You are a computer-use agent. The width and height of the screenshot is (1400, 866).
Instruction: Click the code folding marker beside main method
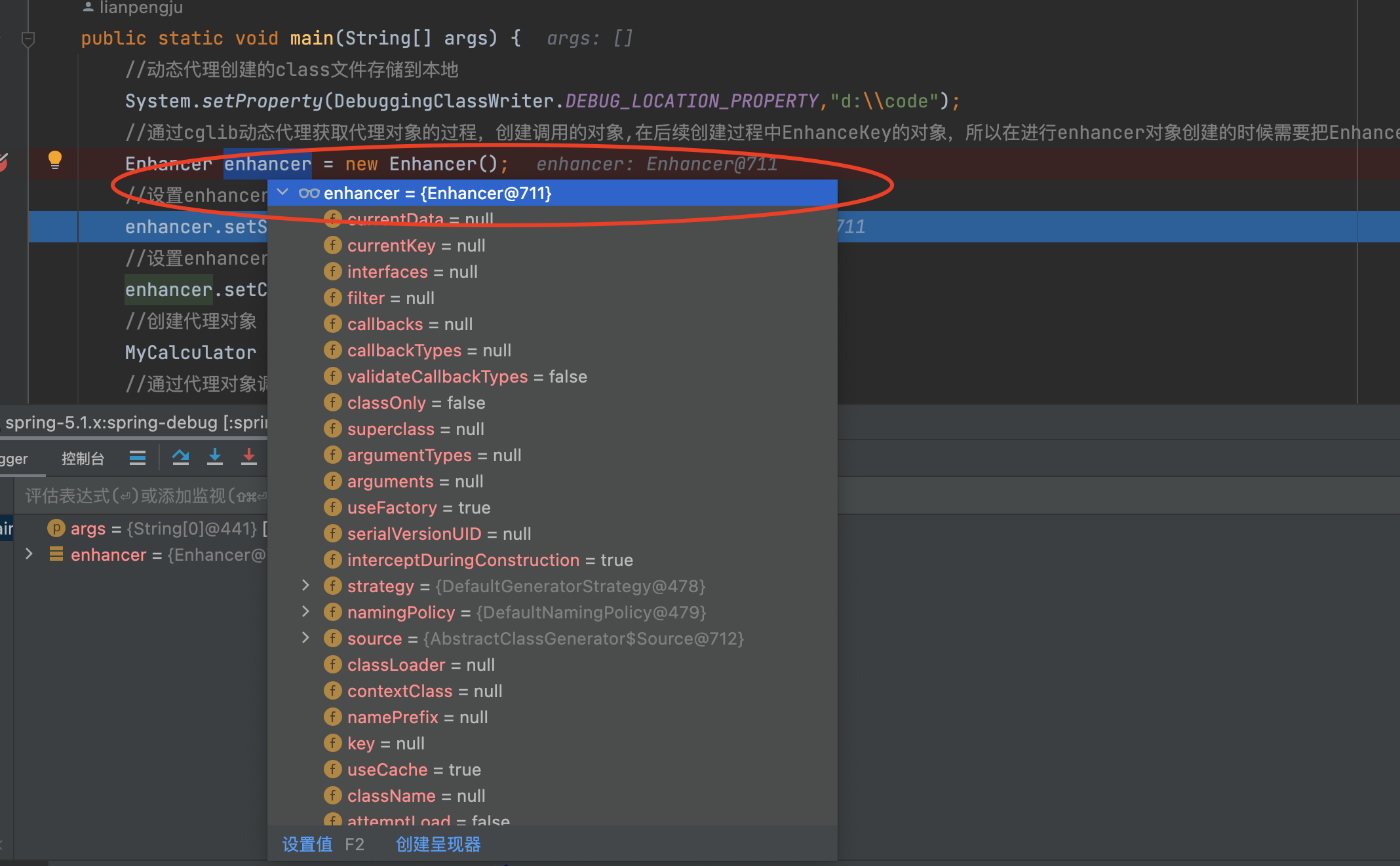pos(28,39)
